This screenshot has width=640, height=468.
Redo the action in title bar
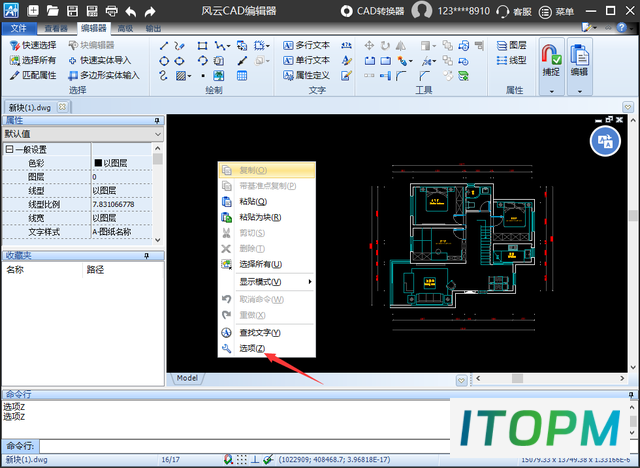[150, 11]
